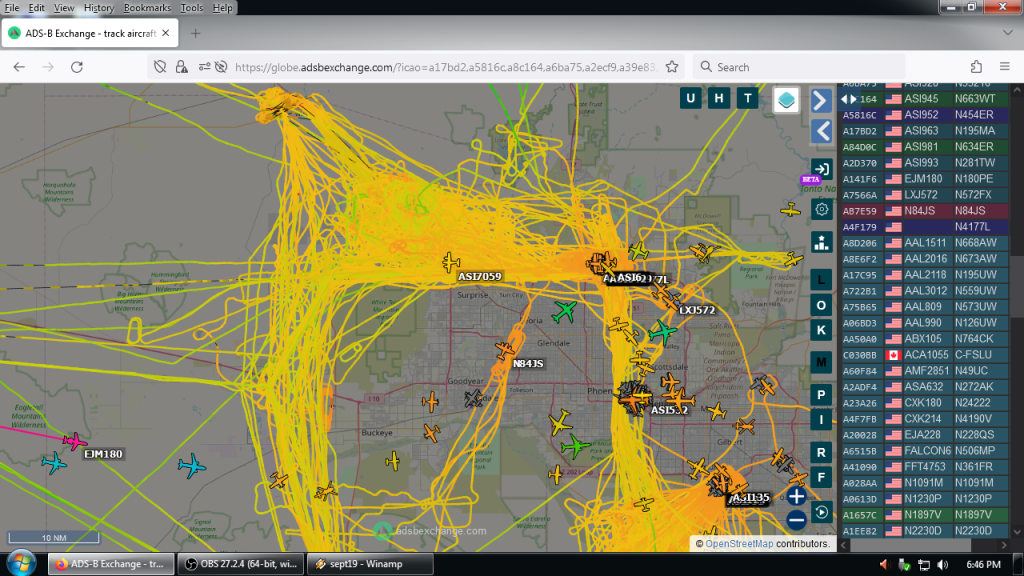
Task: Select the aircraft labeled ASI135
Action: click(720, 485)
